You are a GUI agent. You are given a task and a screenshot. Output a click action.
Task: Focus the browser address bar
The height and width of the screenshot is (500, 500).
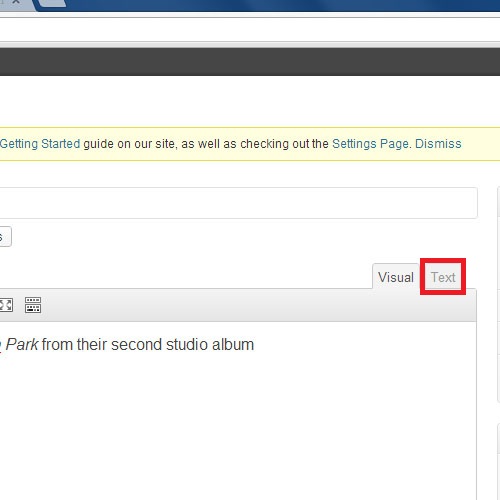coord(250,30)
